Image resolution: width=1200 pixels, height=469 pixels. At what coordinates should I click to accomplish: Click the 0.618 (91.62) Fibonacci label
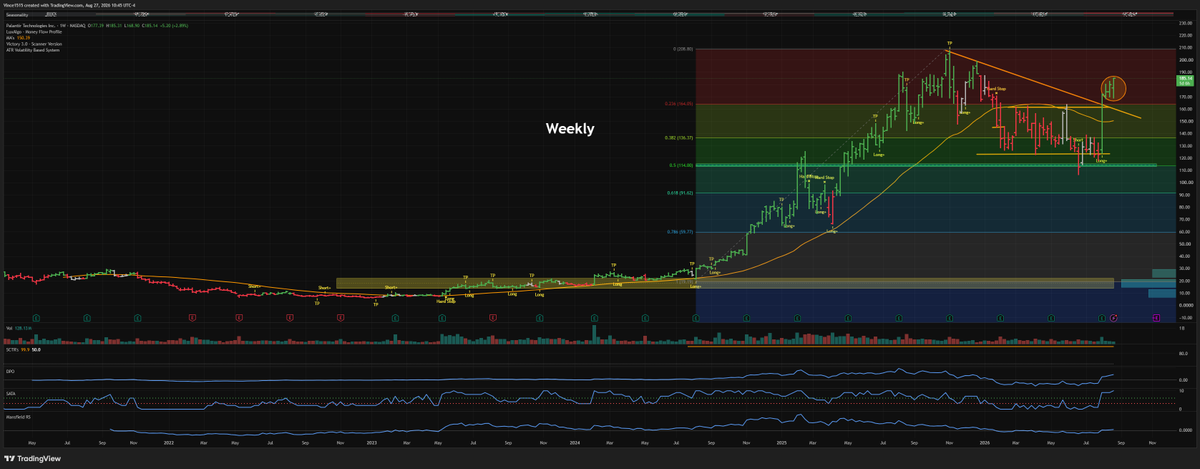680,193
